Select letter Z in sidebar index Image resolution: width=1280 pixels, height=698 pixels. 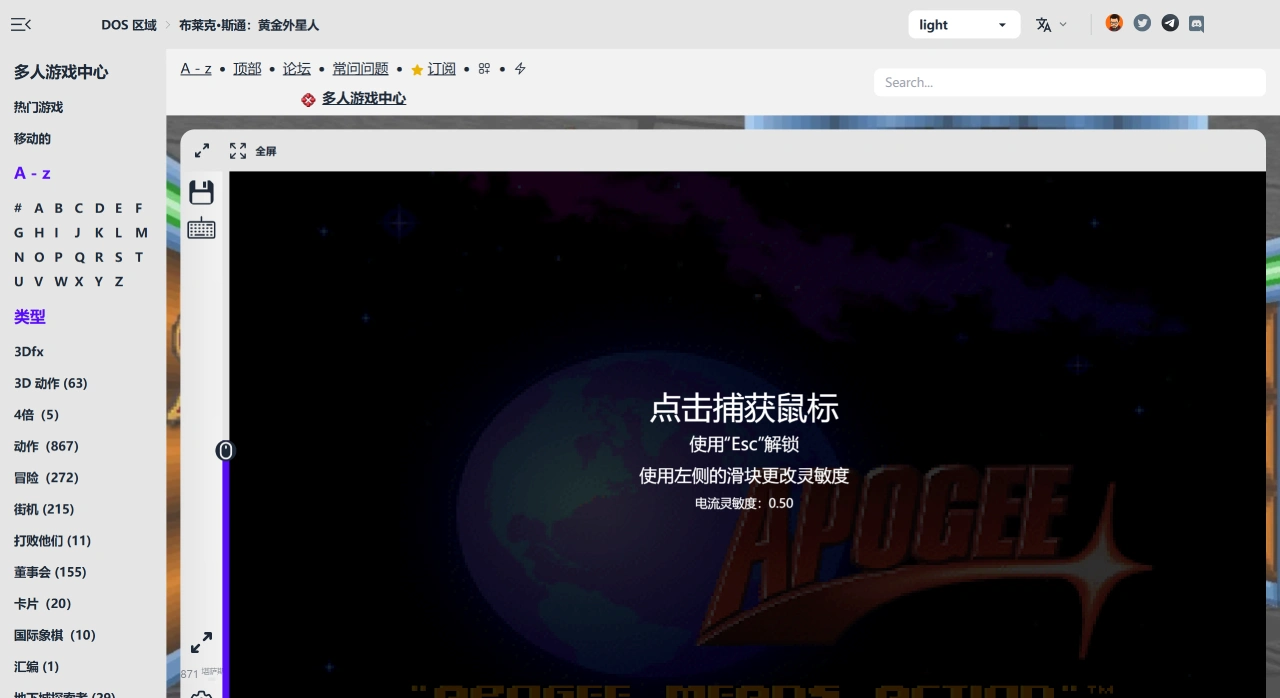click(x=119, y=281)
